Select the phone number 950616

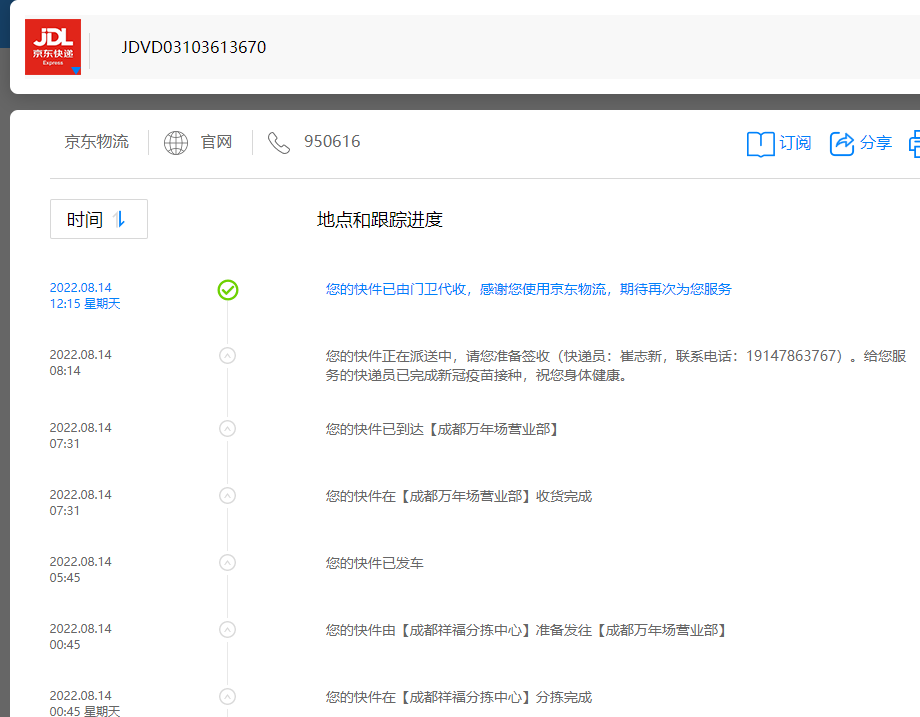click(332, 141)
